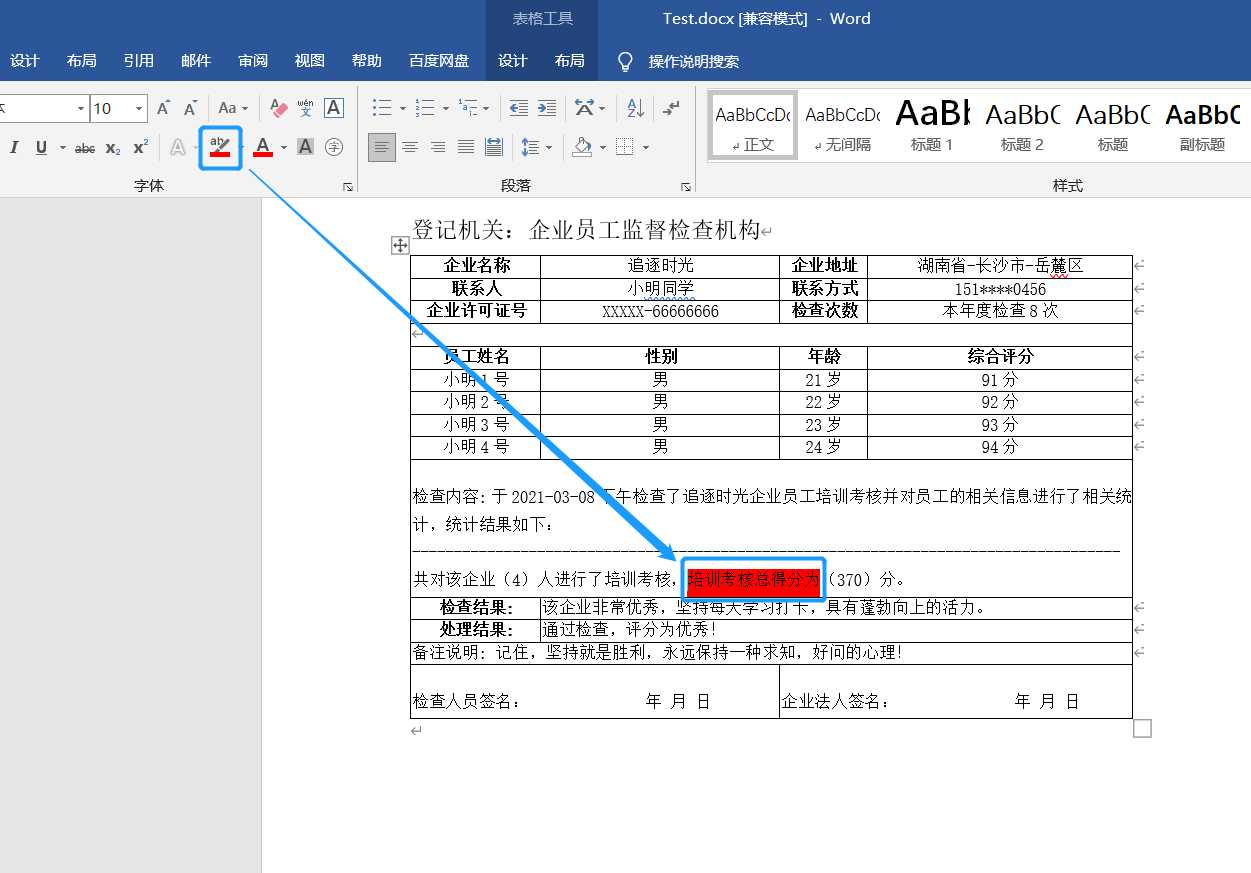Click the borders icon
The height and width of the screenshot is (873, 1251).
pos(625,148)
